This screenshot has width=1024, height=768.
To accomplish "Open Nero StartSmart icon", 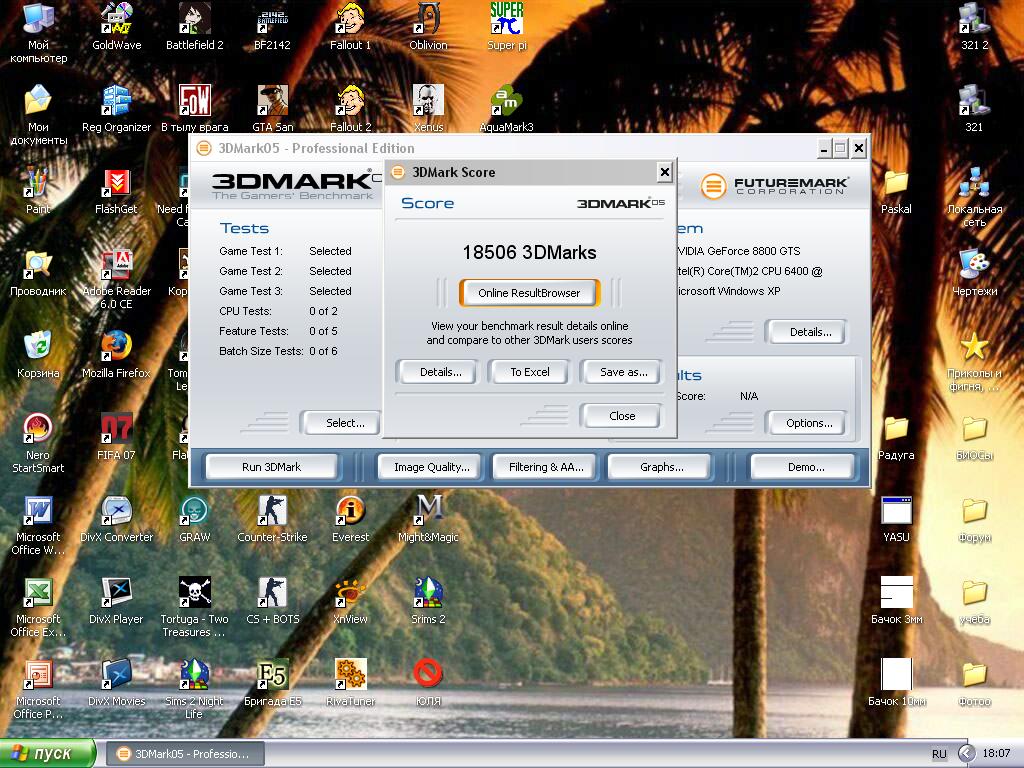I will [38, 444].
